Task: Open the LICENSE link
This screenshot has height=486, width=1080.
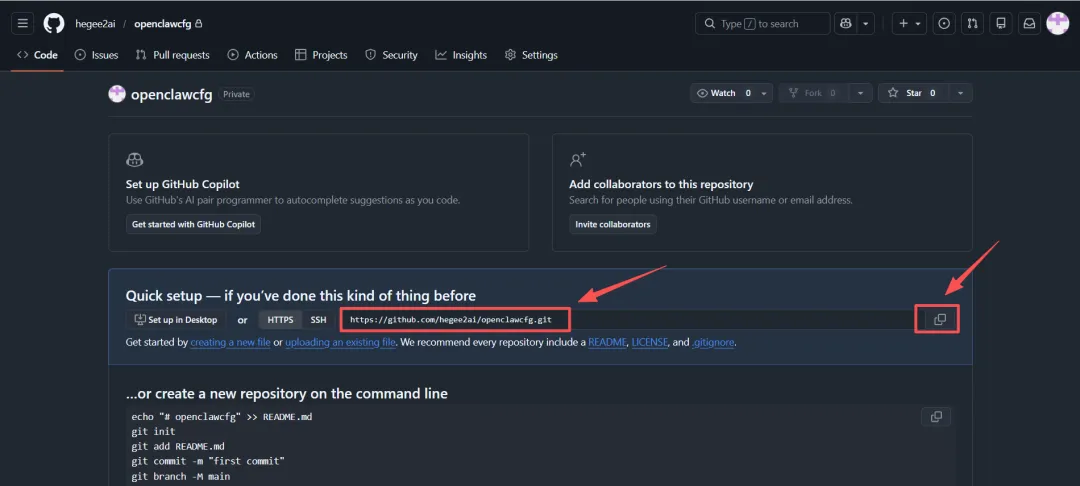Action: pos(650,342)
